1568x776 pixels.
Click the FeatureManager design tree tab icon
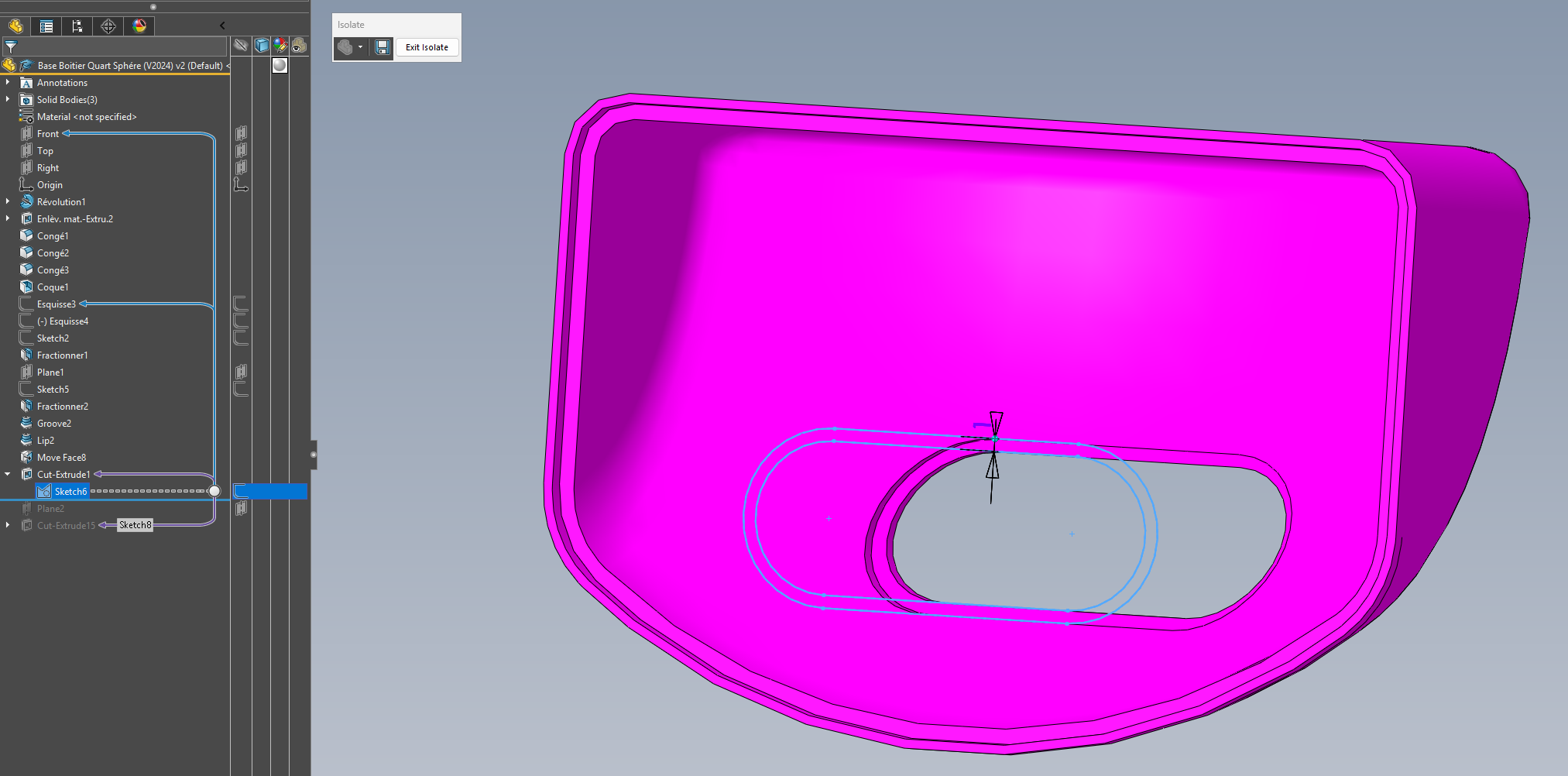[15, 26]
